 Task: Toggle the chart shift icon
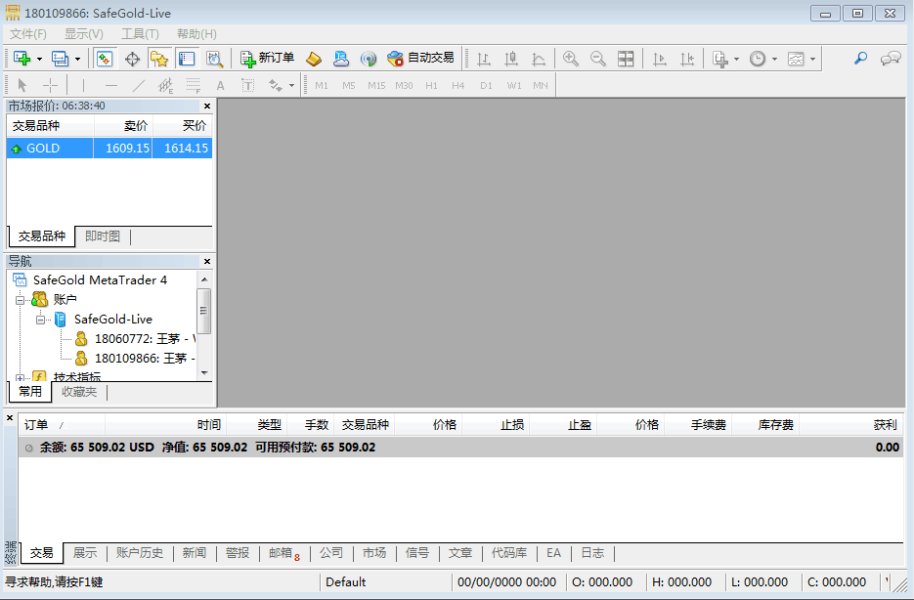687,59
